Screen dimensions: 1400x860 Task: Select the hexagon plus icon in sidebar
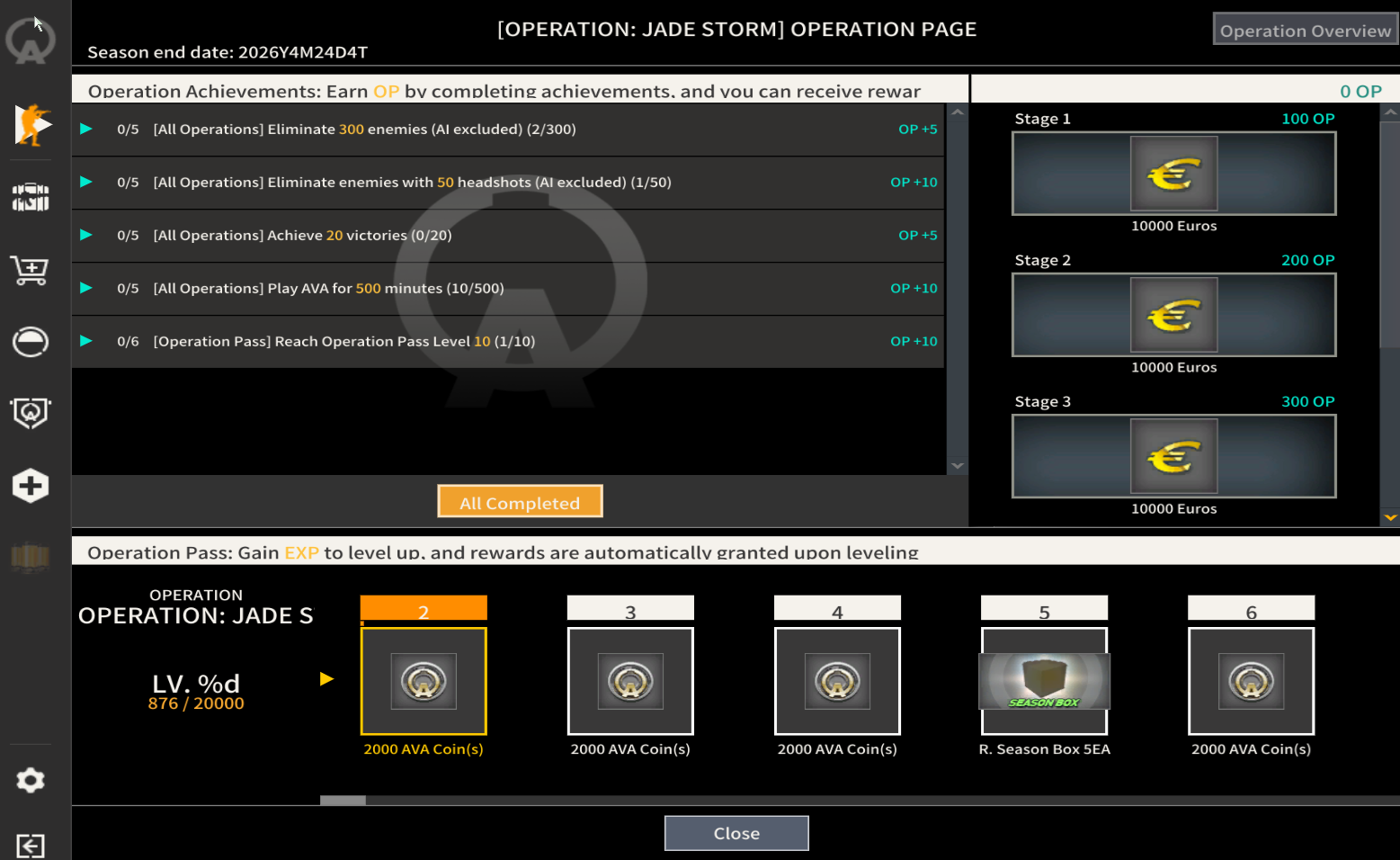coord(31,486)
